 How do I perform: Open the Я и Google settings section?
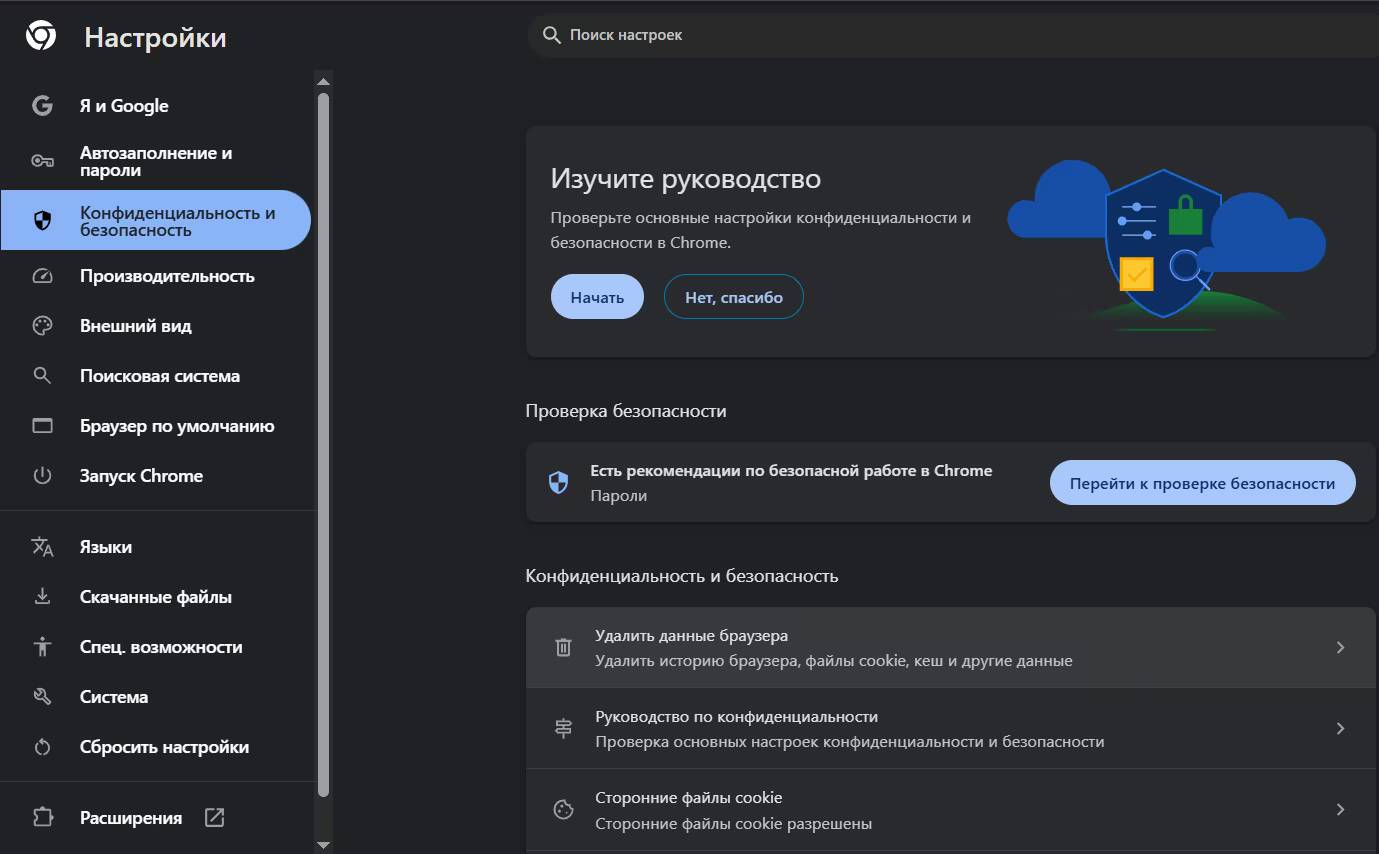point(156,106)
